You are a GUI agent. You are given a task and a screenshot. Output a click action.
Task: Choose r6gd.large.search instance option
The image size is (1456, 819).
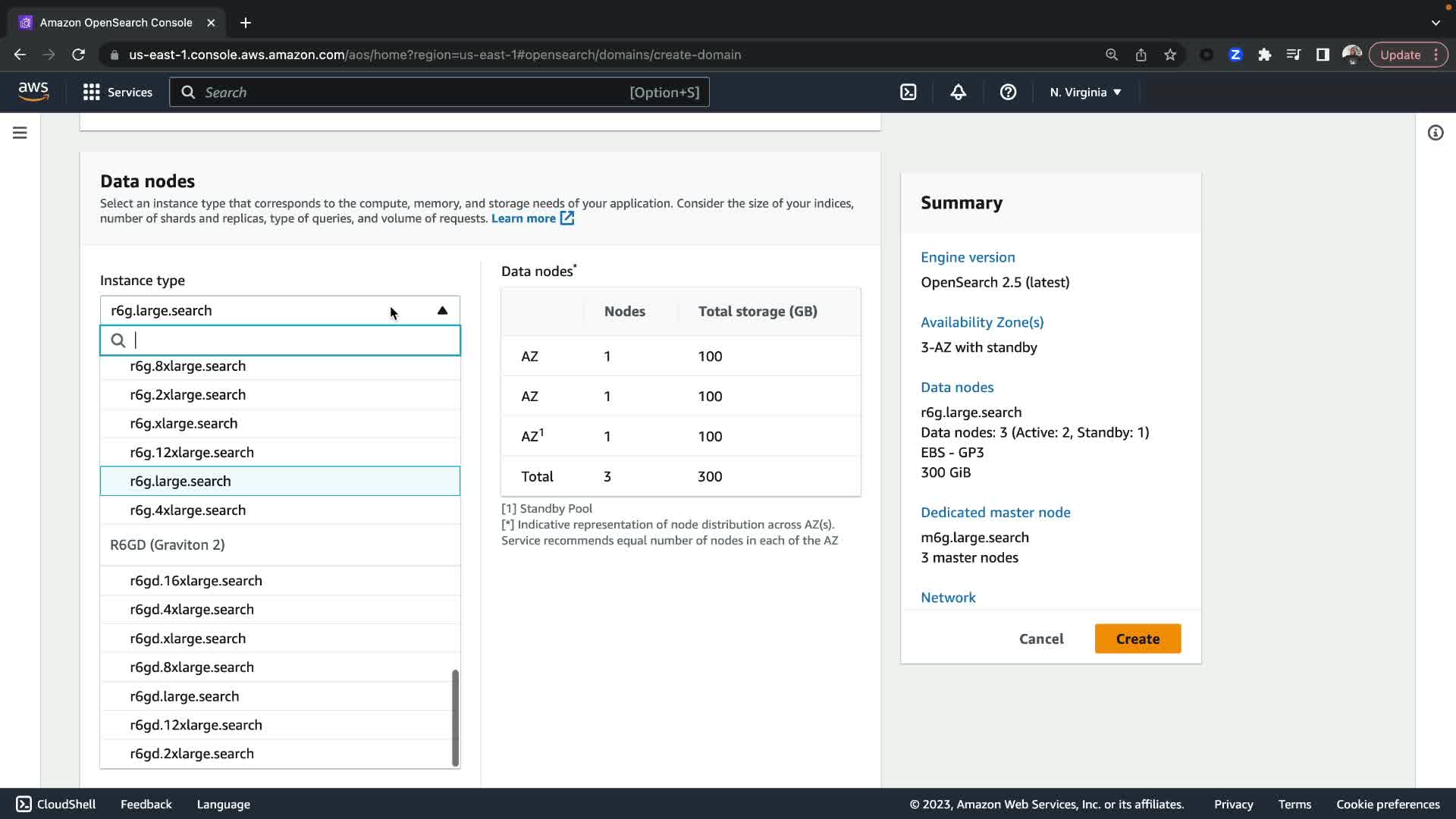point(184,696)
